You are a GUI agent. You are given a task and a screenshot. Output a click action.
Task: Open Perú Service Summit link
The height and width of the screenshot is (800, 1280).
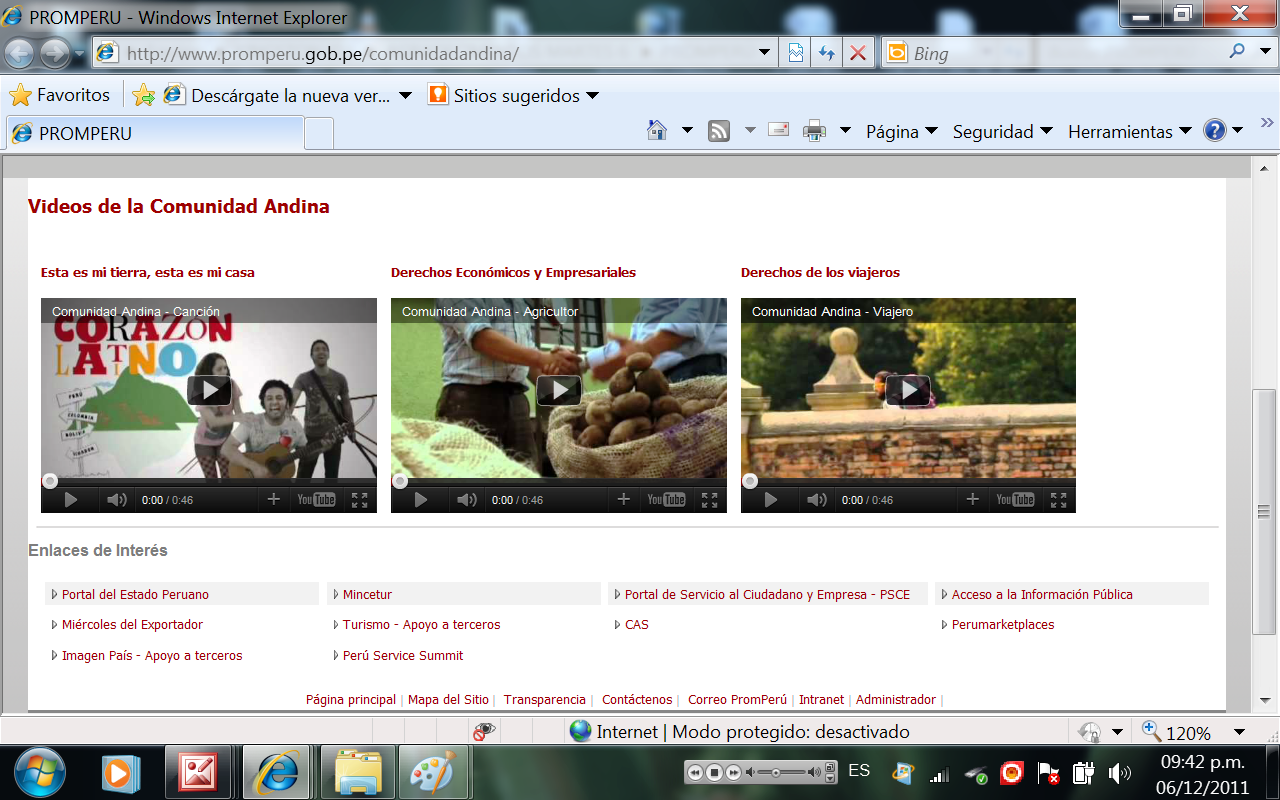point(403,655)
